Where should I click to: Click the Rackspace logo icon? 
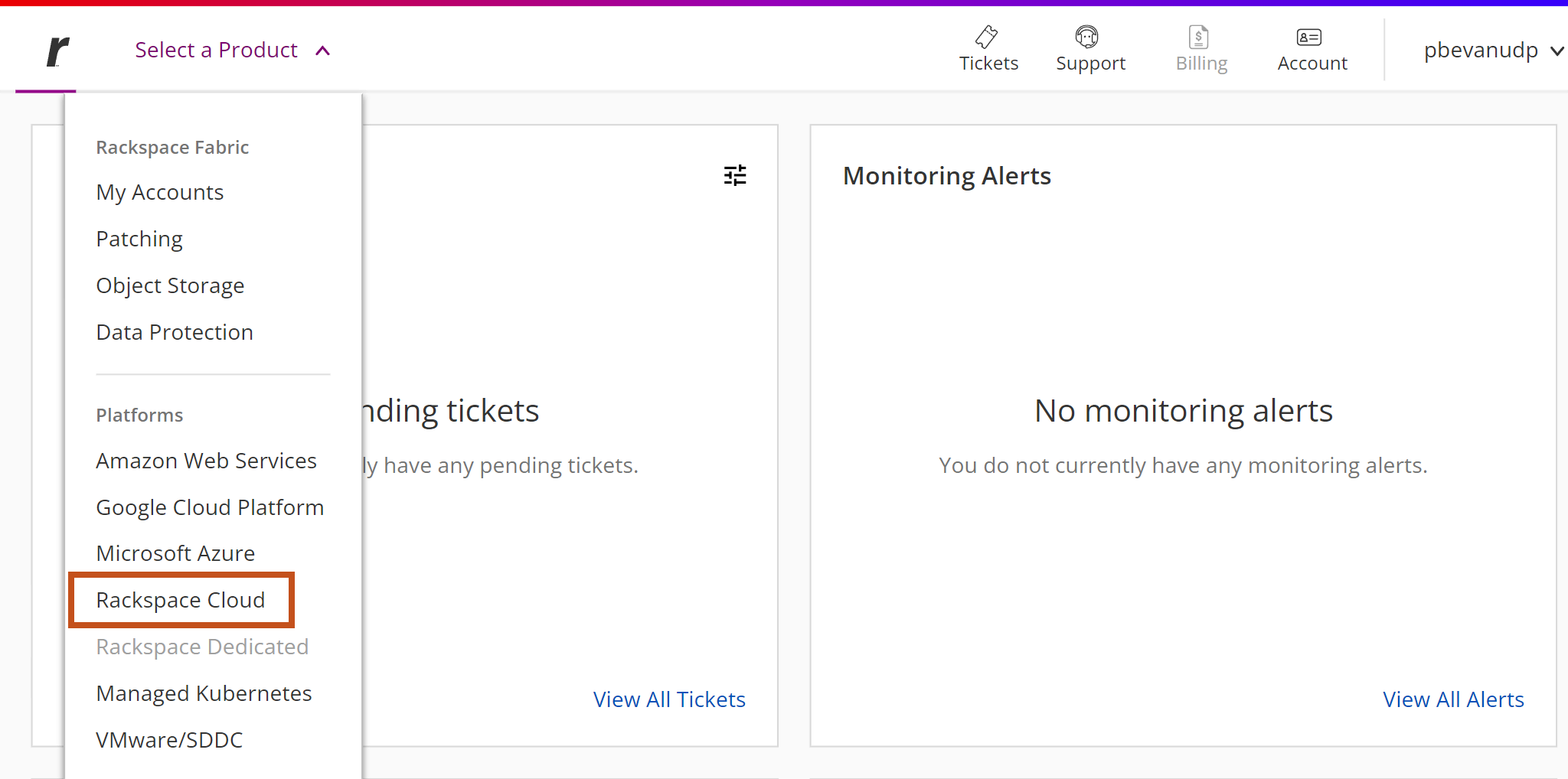tap(57, 51)
